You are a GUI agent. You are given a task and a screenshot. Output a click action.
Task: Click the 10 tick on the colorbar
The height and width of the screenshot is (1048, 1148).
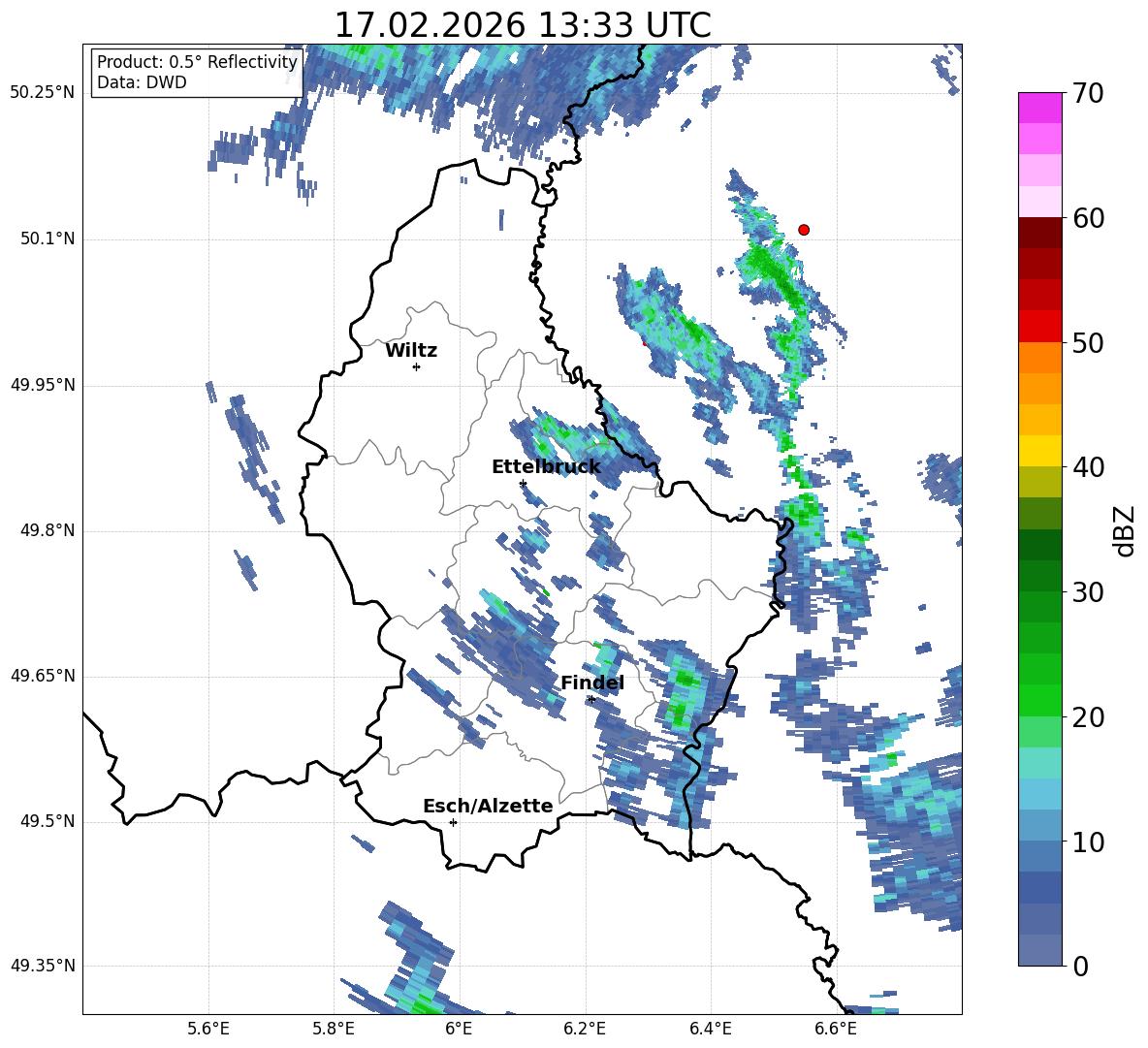pos(1088,842)
